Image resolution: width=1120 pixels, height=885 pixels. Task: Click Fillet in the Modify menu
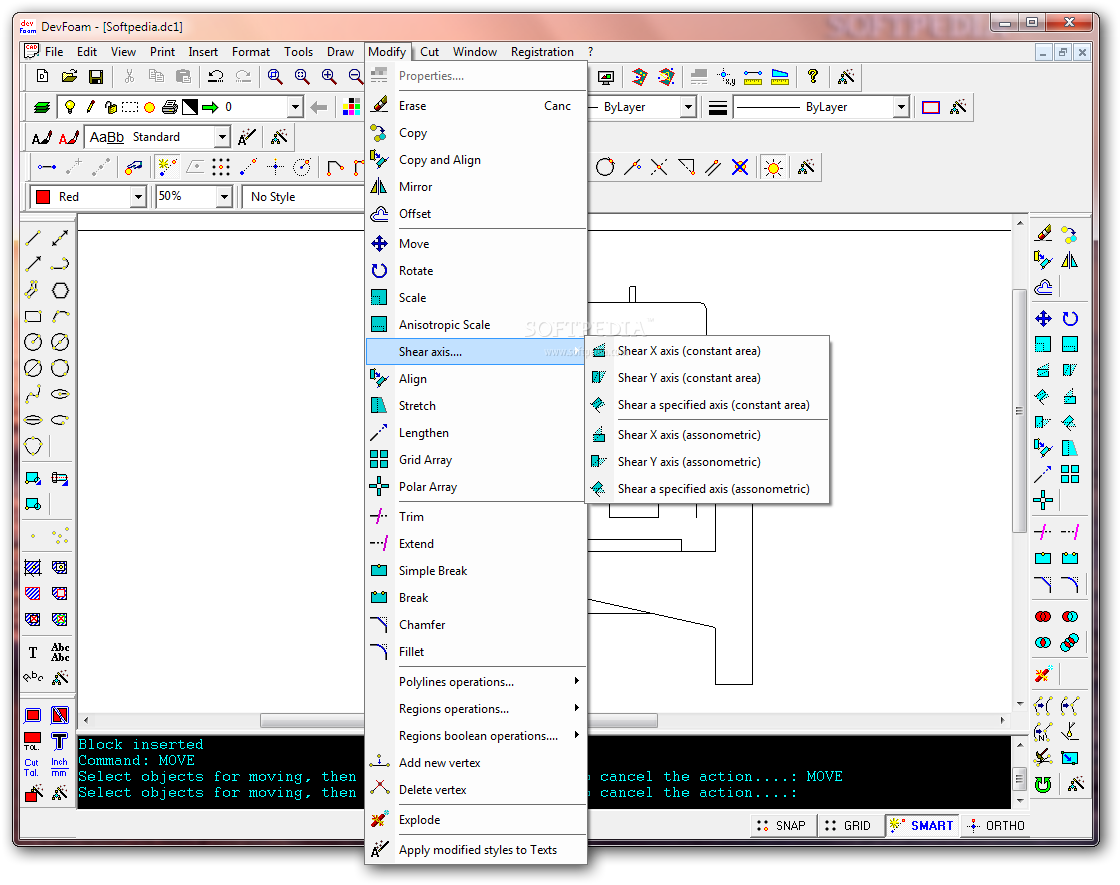[476, 651]
